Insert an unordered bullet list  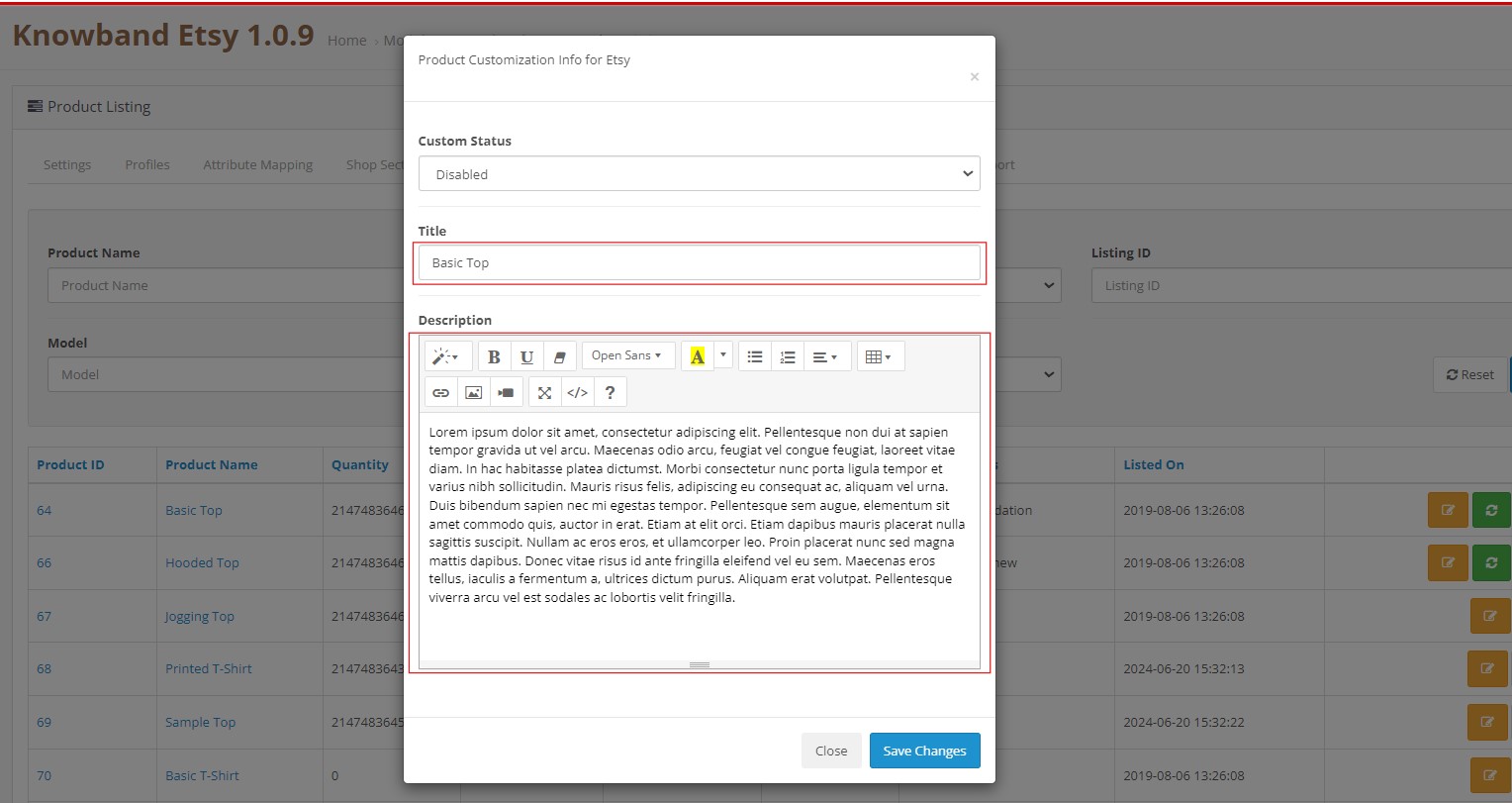755,356
